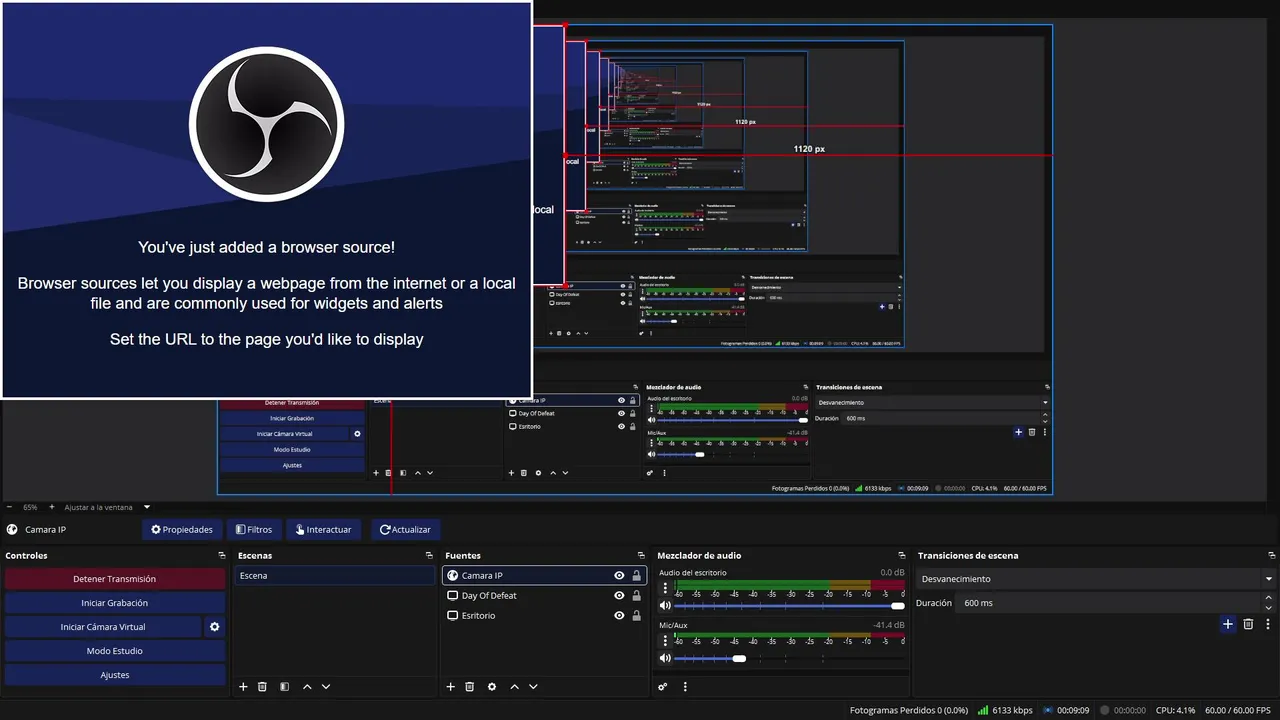Remove selected scene with Escenas trash icon

pos(262,687)
